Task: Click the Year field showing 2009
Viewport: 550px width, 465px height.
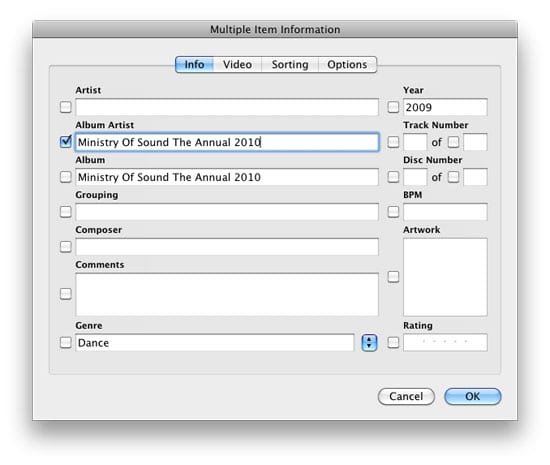Action: coord(445,107)
